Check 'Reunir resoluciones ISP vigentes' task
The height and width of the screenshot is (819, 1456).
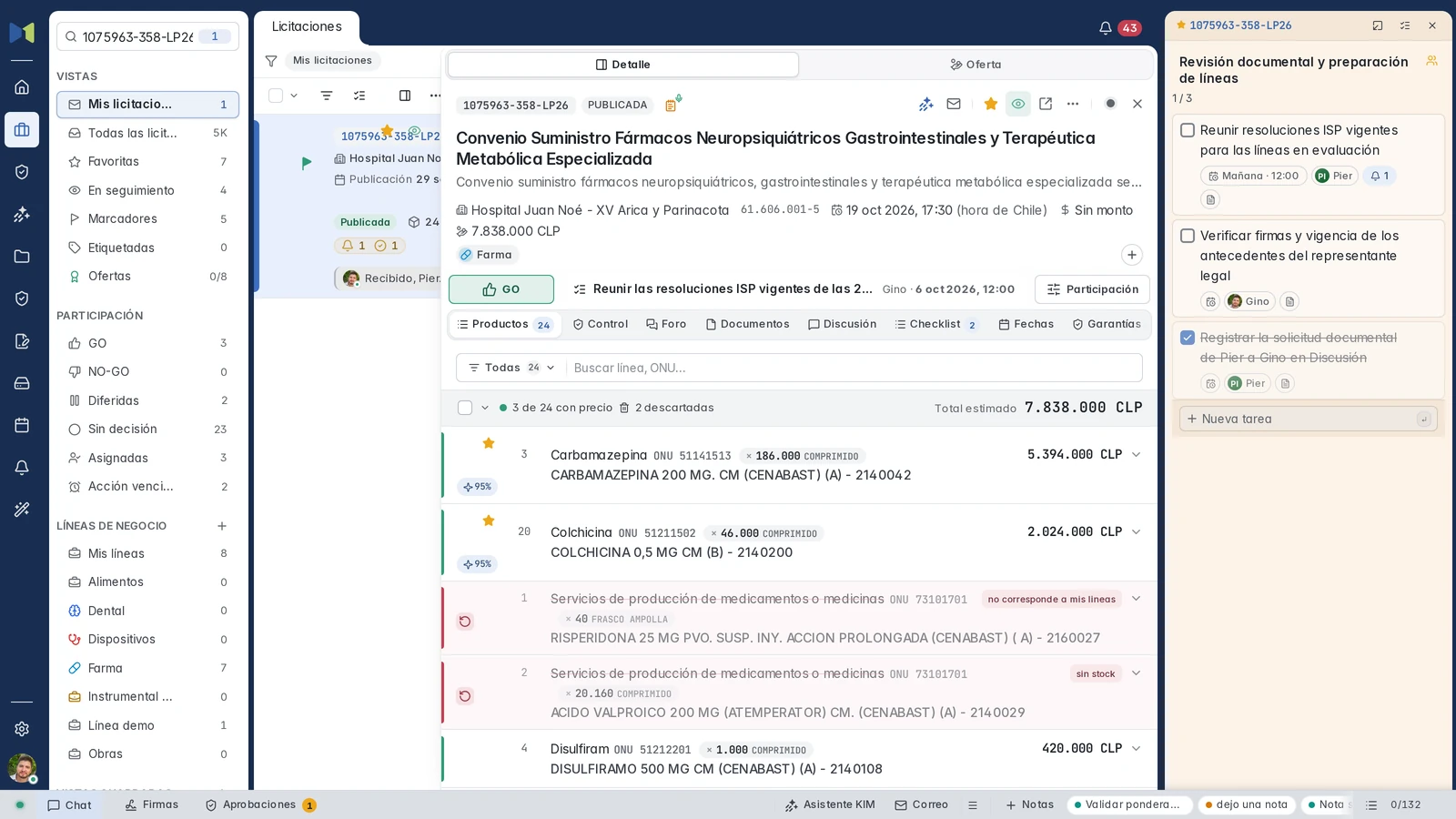(x=1188, y=130)
